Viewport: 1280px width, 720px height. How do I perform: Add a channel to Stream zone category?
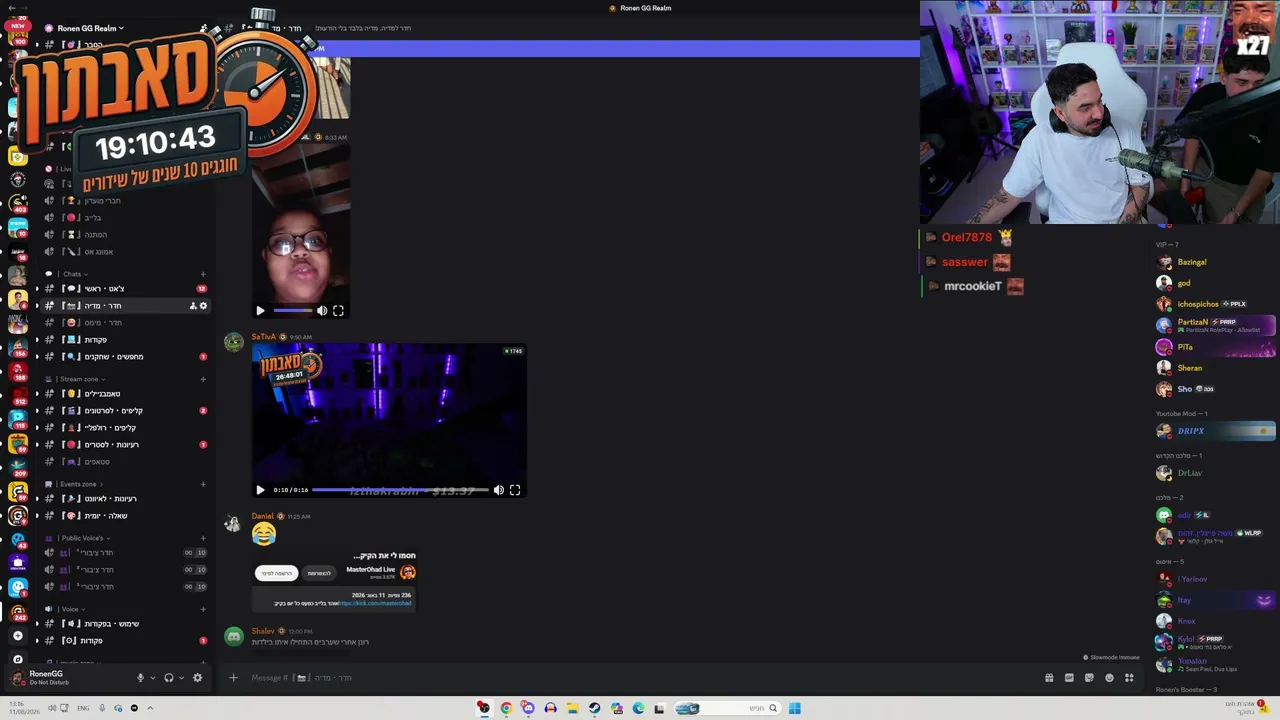(203, 379)
